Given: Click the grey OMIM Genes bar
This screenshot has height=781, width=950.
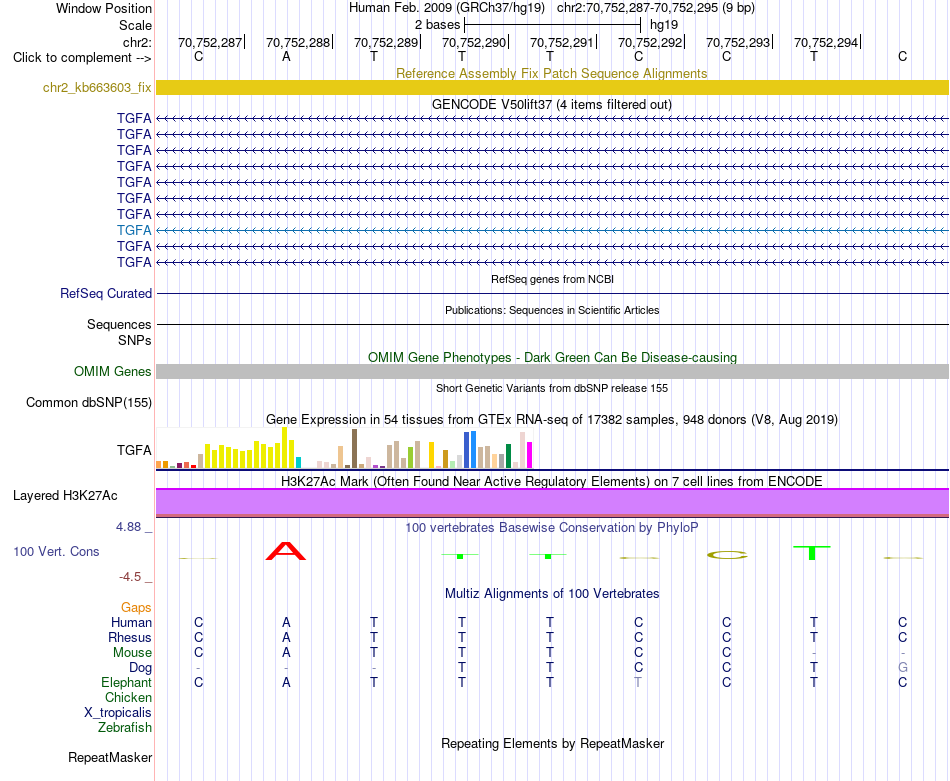Looking at the screenshot, I should pyautogui.click(x=552, y=371).
